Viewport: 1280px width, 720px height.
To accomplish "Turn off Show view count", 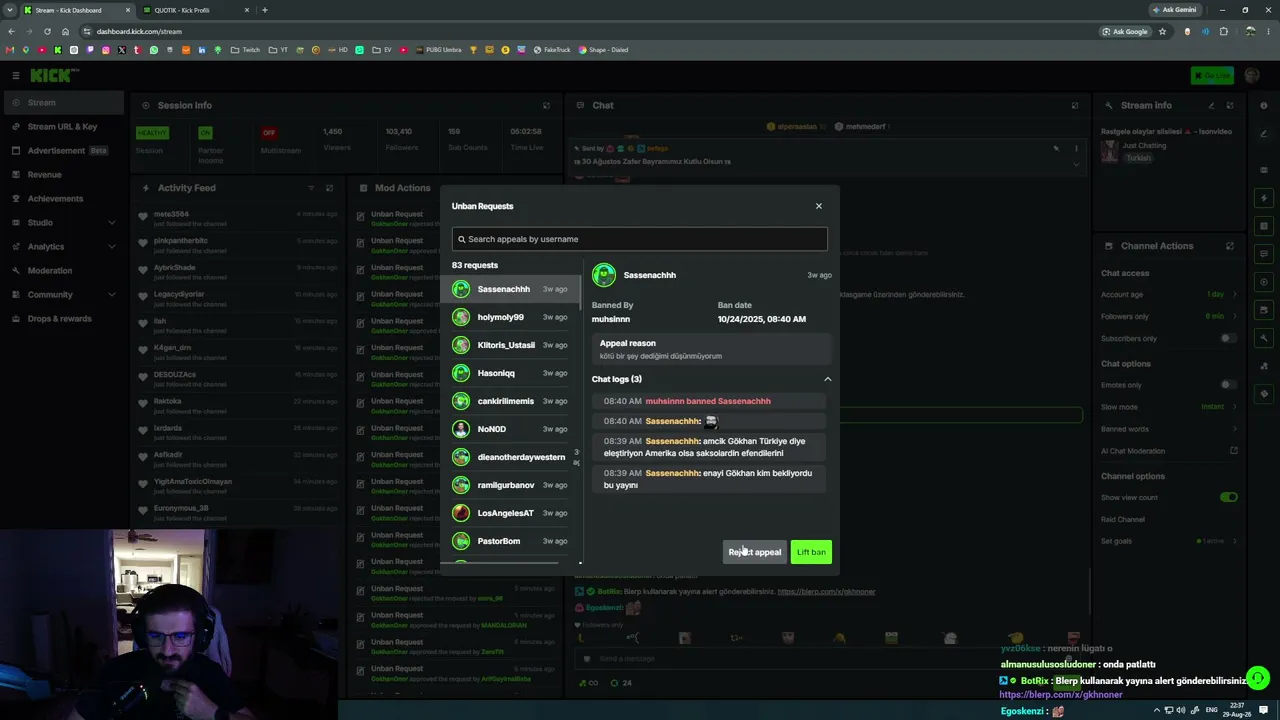I will point(1228,497).
